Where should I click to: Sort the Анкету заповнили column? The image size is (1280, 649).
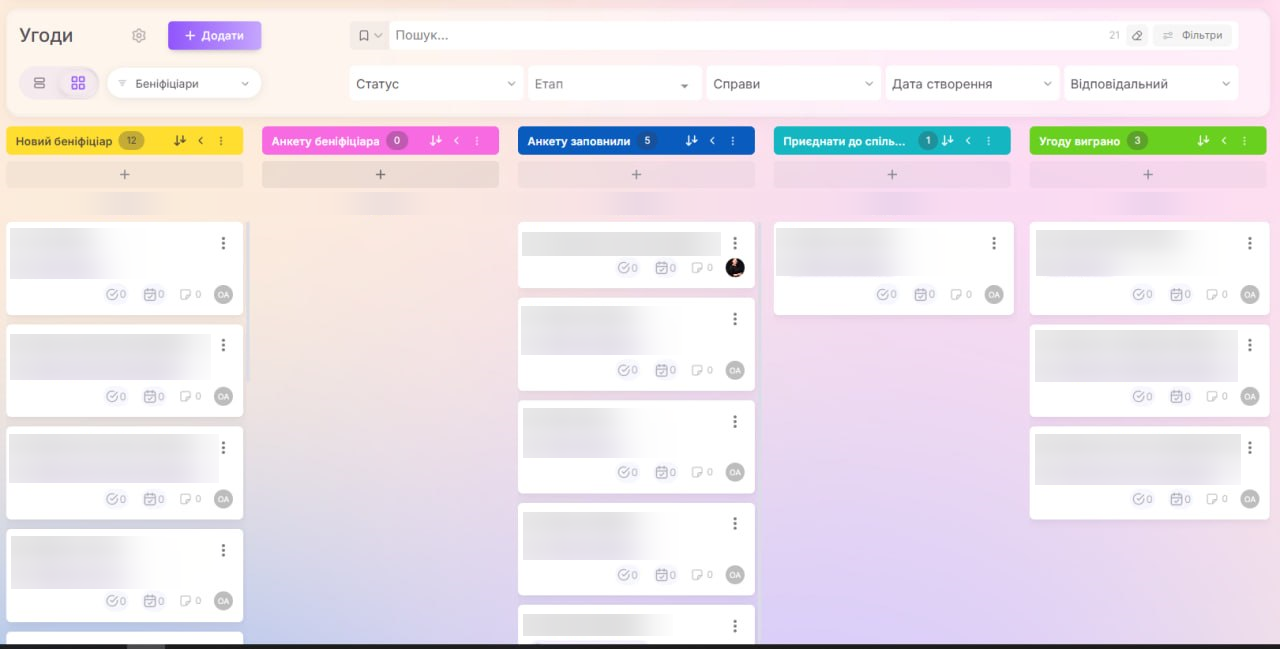[692, 141]
